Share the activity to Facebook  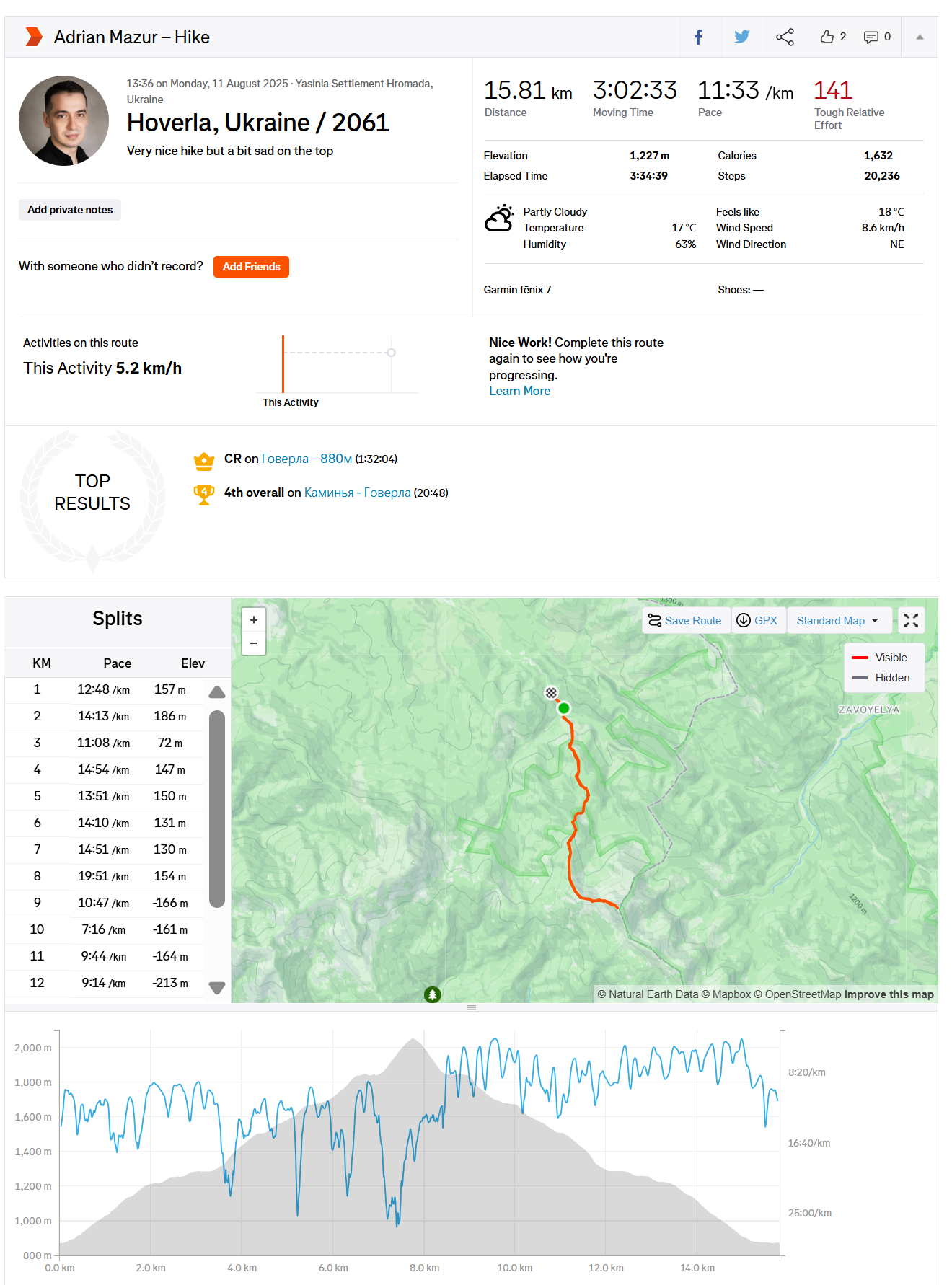[x=698, y=37]
